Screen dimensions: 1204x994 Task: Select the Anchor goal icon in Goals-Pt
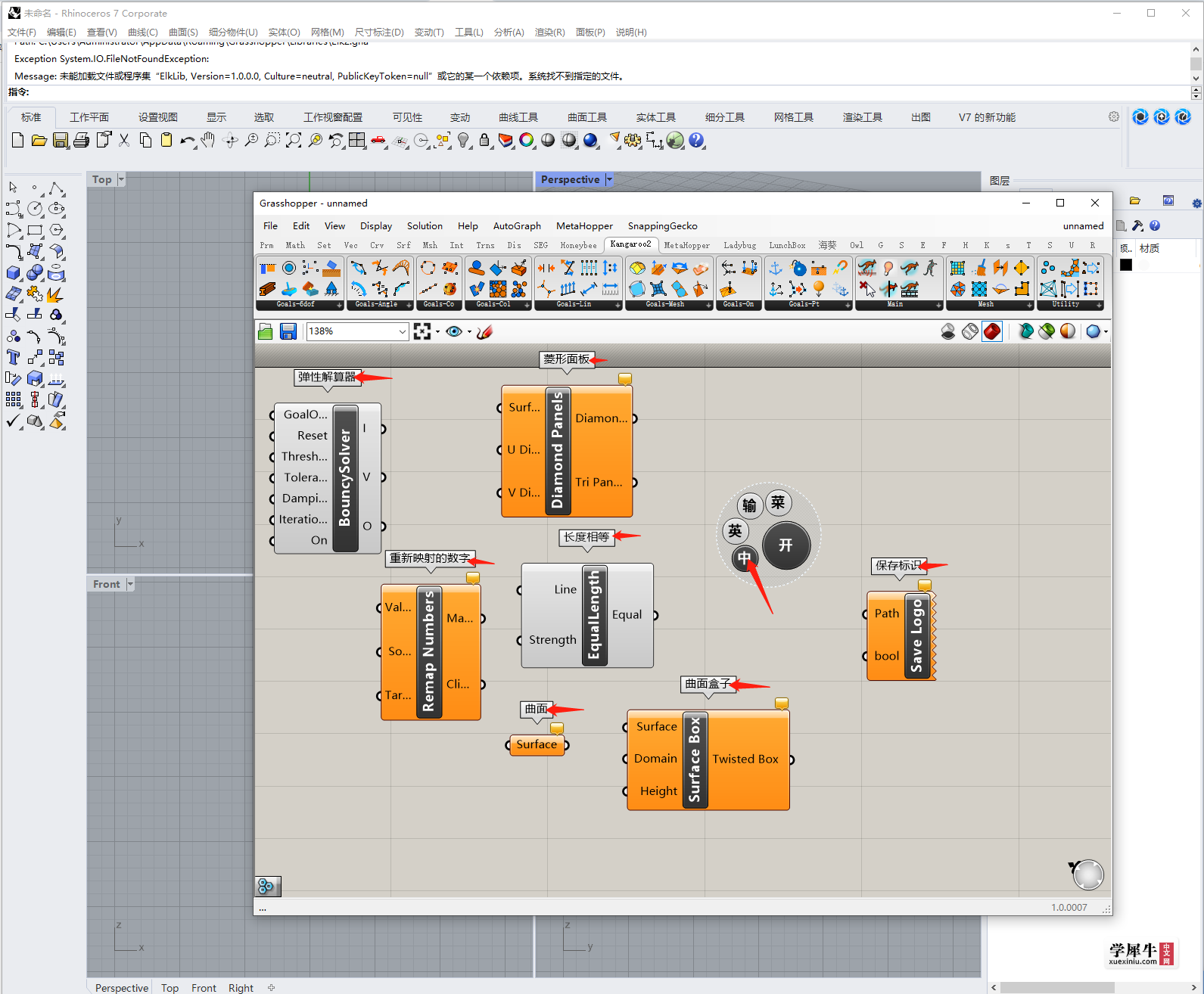tap(776, 268)
